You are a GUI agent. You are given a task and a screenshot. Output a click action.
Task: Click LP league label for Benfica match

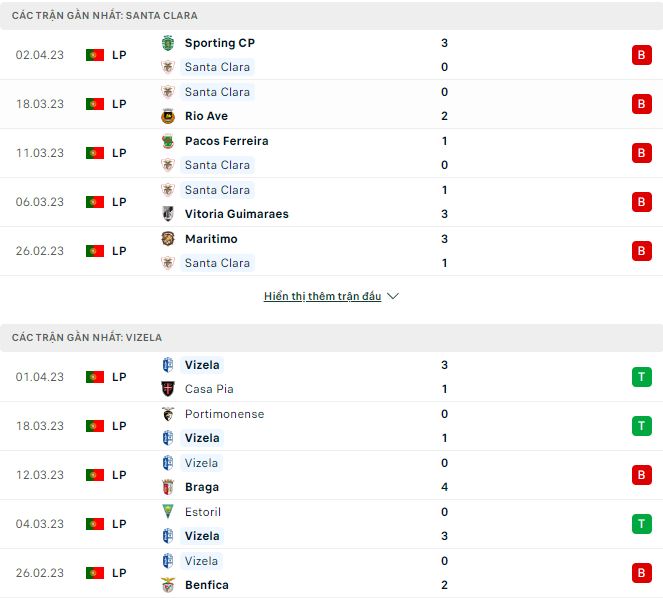tap(119, 573)
